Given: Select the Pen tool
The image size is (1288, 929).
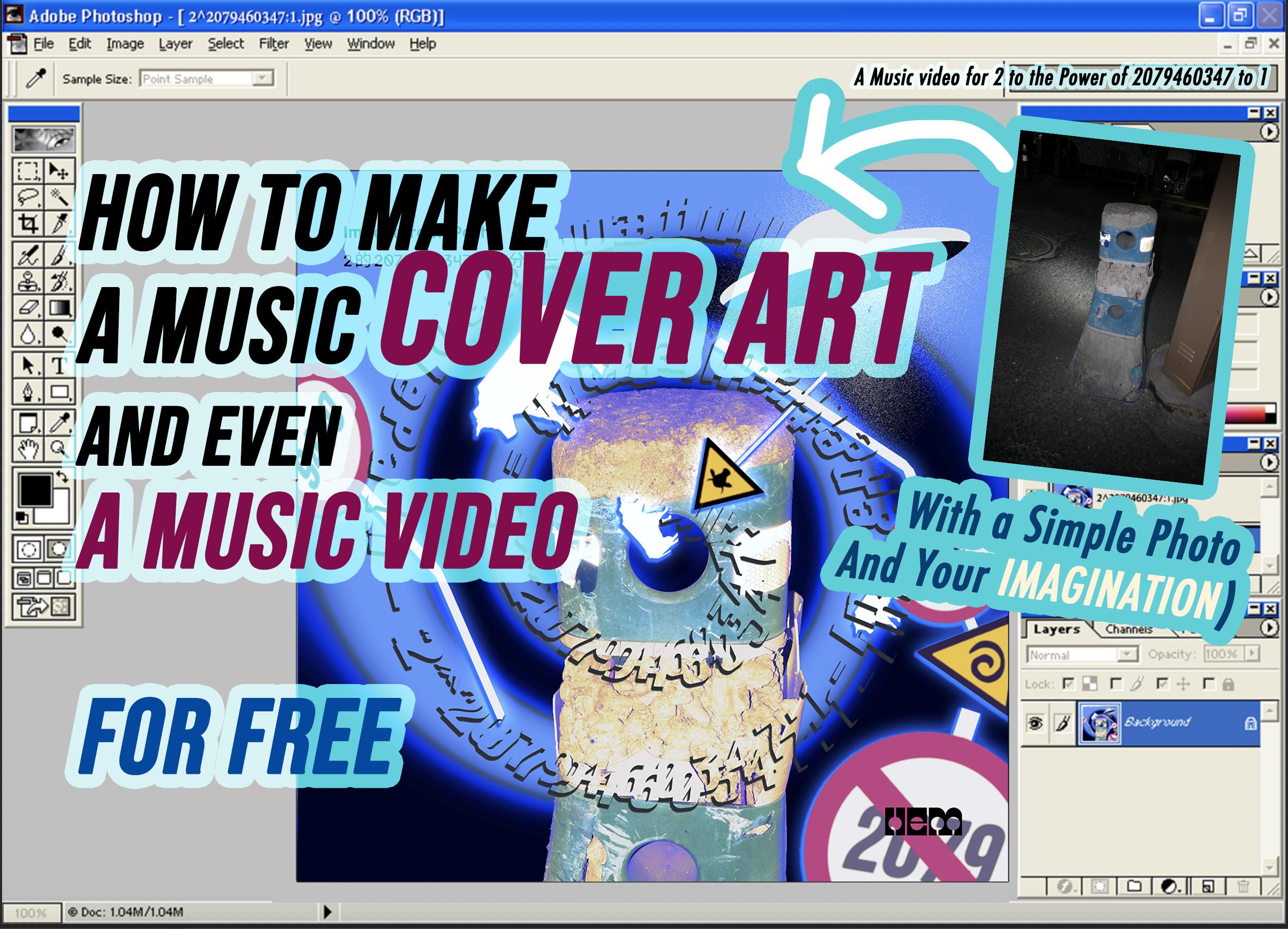Looking at the screenshot, I should 28,392.
